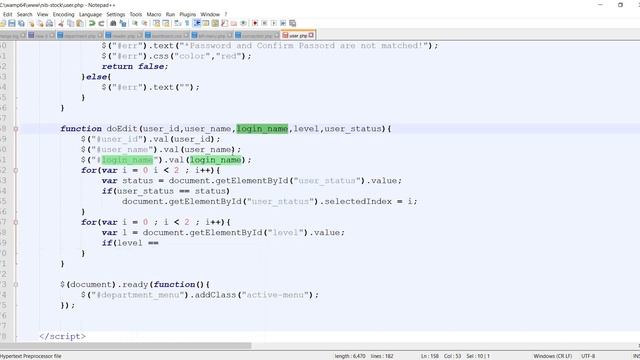The height and width of the screenshot is (360, 640).
Task: Click the Save Recorded Macro icon
Action: (292, 23)
